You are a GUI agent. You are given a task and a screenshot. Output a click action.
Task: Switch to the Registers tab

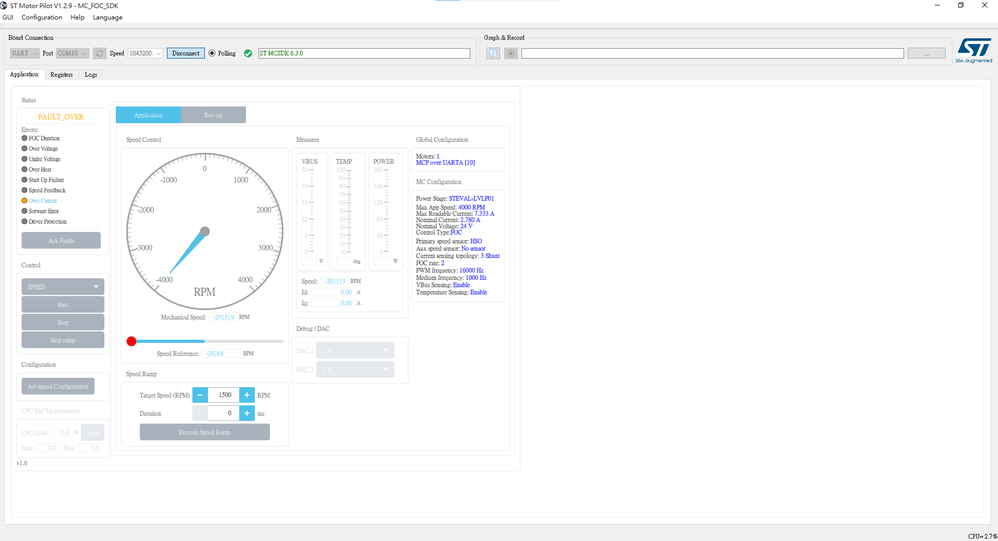click(x=61, y=74)
